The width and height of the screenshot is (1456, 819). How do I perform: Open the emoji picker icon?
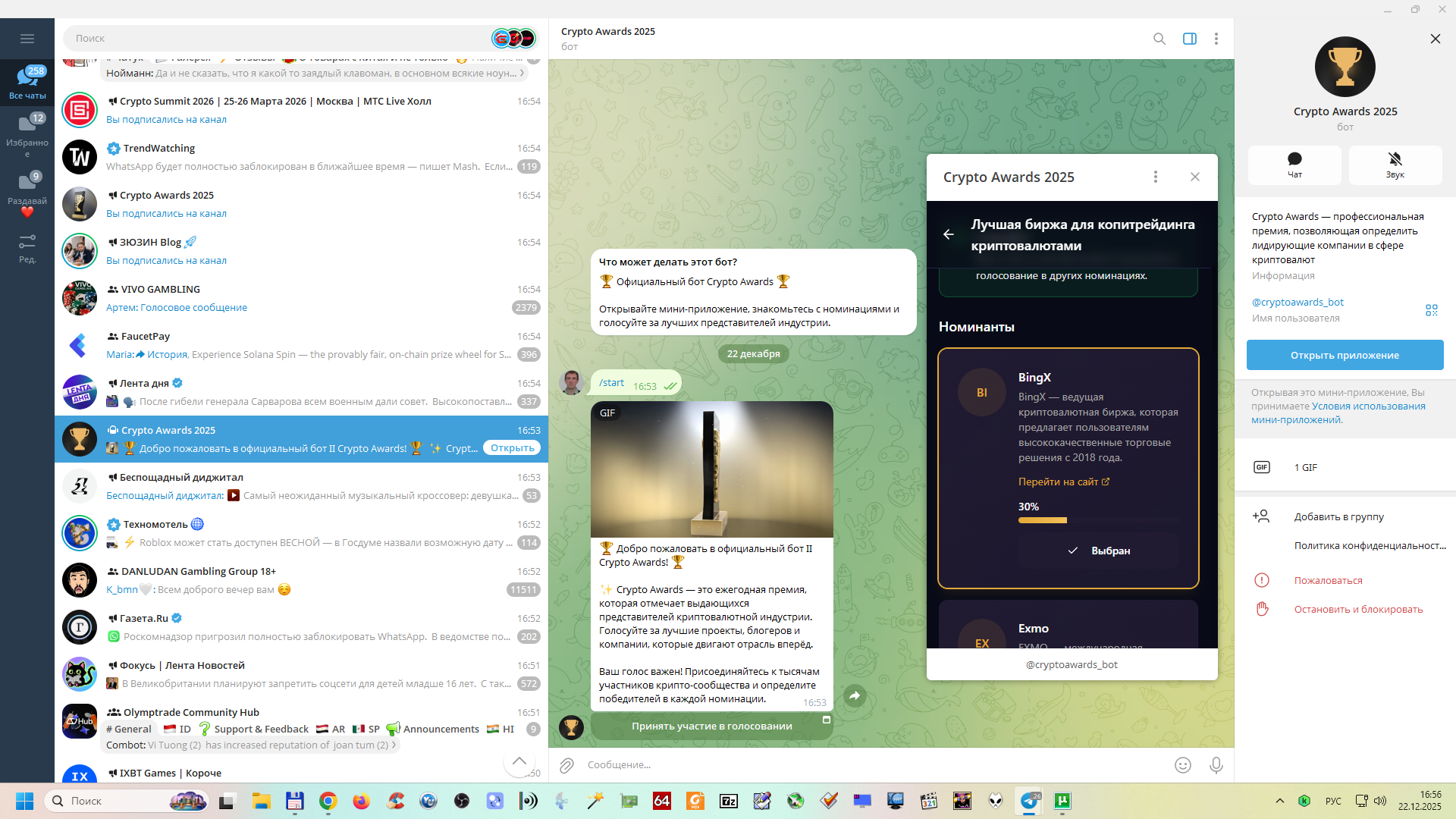pyautogui.click(x=1182, y=765)
